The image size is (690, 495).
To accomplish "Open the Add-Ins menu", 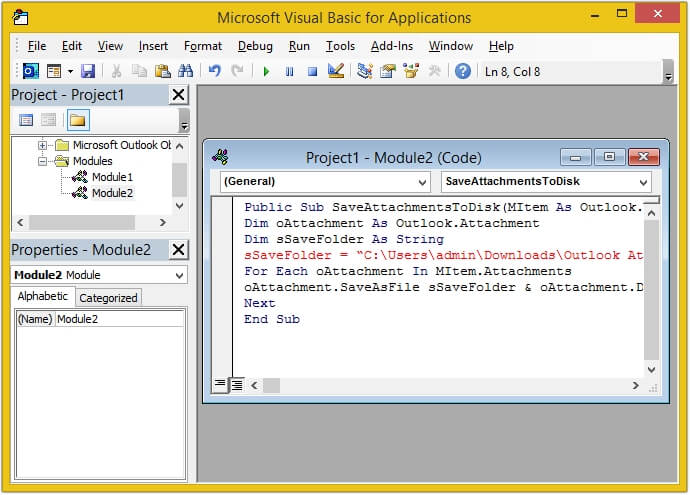I will (x=392, y=46).
